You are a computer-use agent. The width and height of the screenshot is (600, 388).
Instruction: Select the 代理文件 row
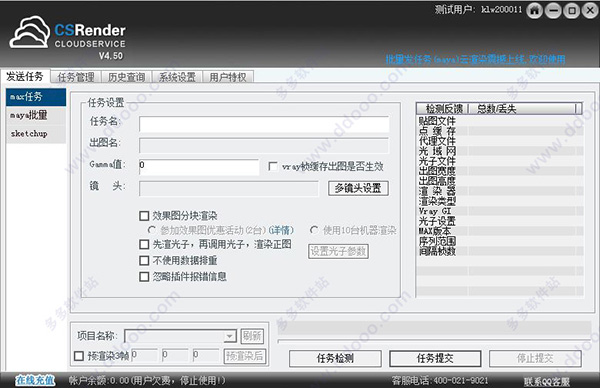[x=500, y=141]
